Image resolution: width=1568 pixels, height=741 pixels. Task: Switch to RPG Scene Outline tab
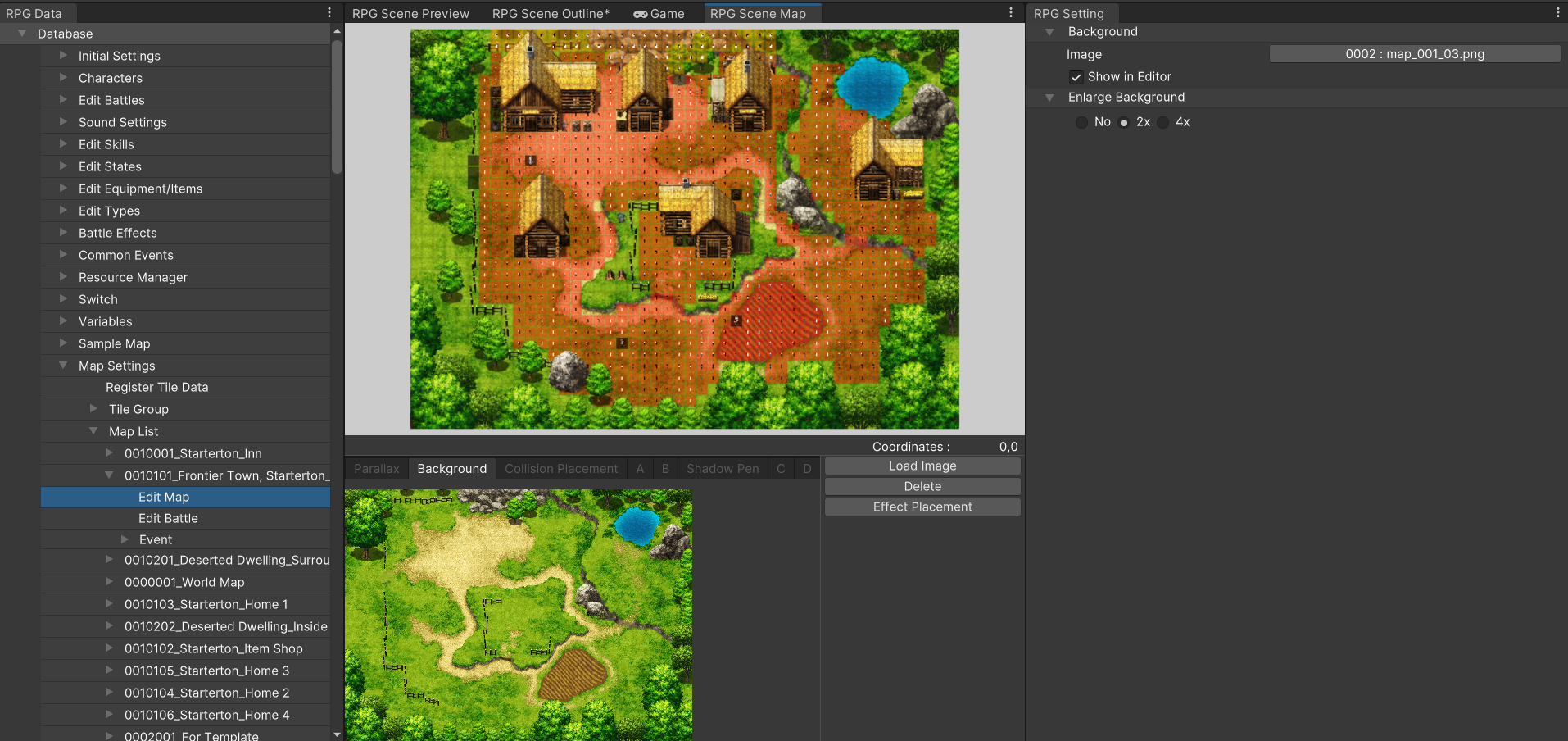(x=551, y=14)
